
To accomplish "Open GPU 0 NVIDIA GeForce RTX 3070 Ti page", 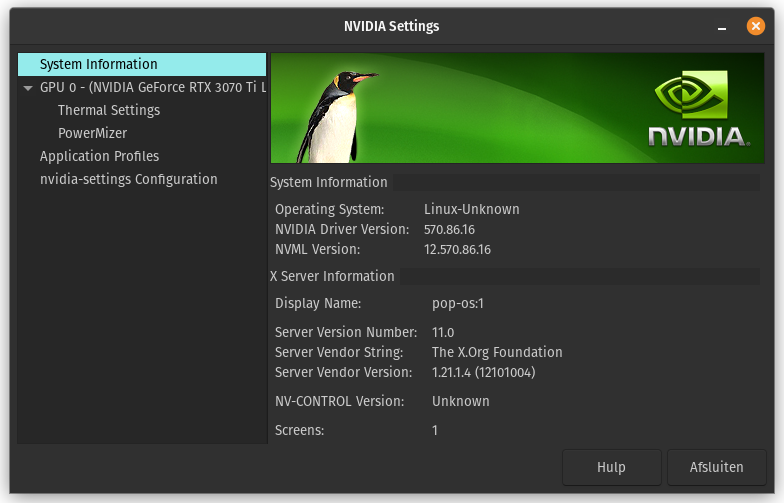I will (x=153, y=88).
